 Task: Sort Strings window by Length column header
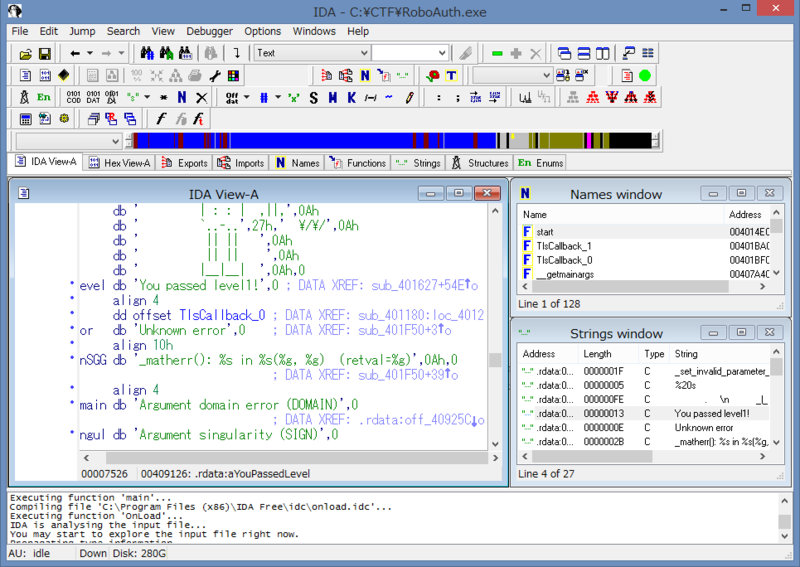[608, 354]
